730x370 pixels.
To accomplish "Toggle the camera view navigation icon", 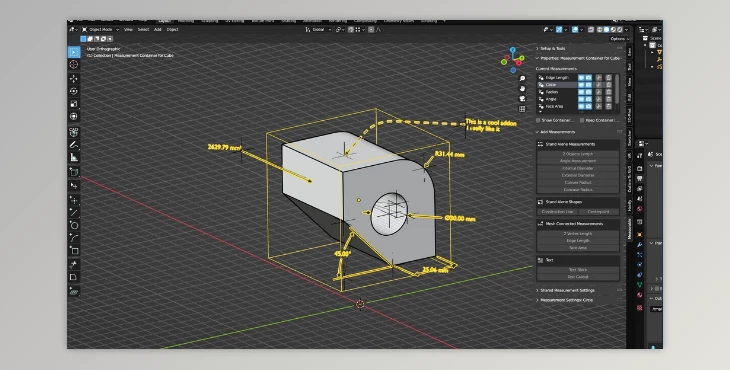I will click(x=522, y=99).
